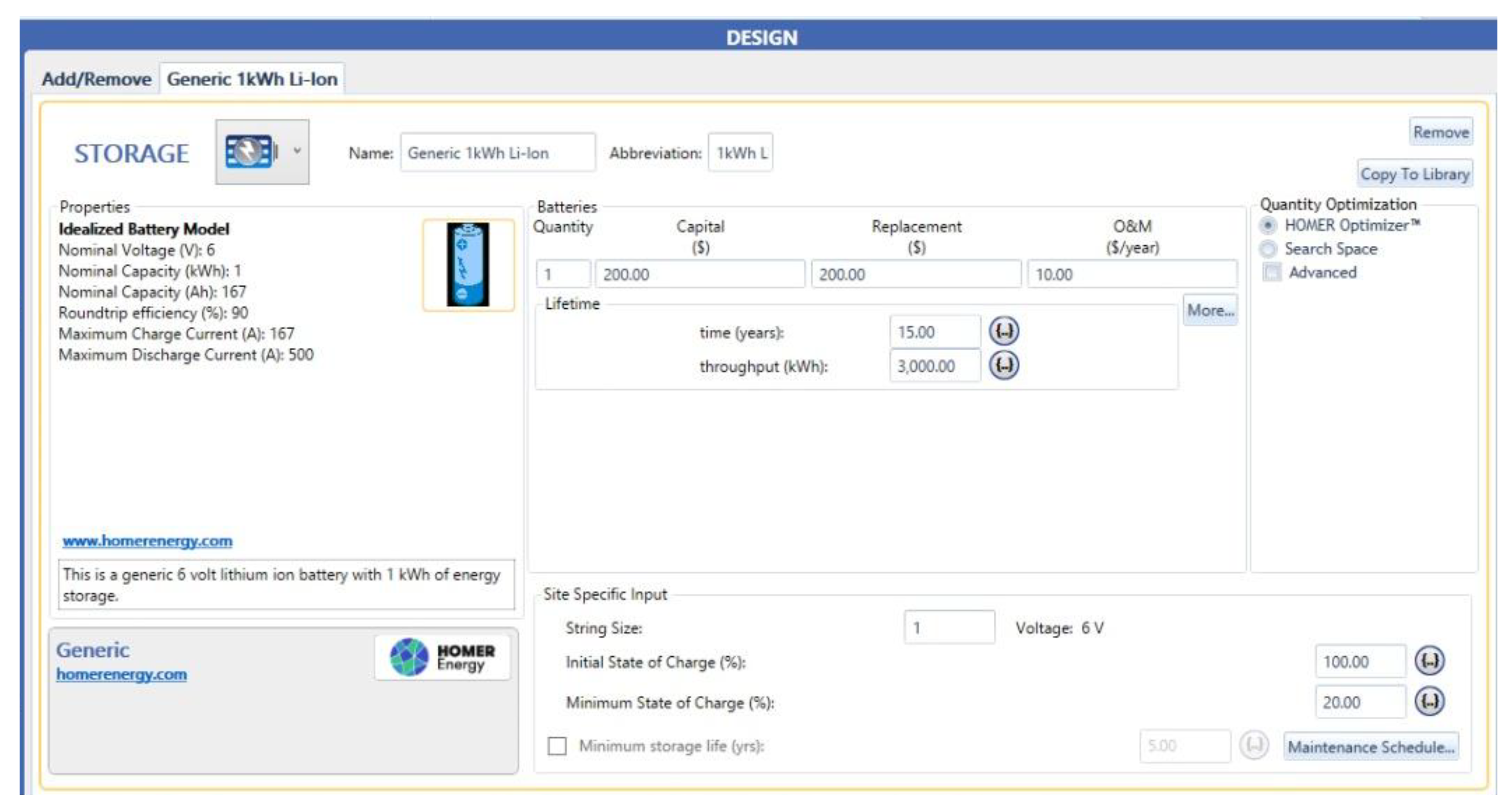Select the Generic 1kWh Li-Ion tab
1512x810 pixels.
pyautogui.click(x=252, y=79)
